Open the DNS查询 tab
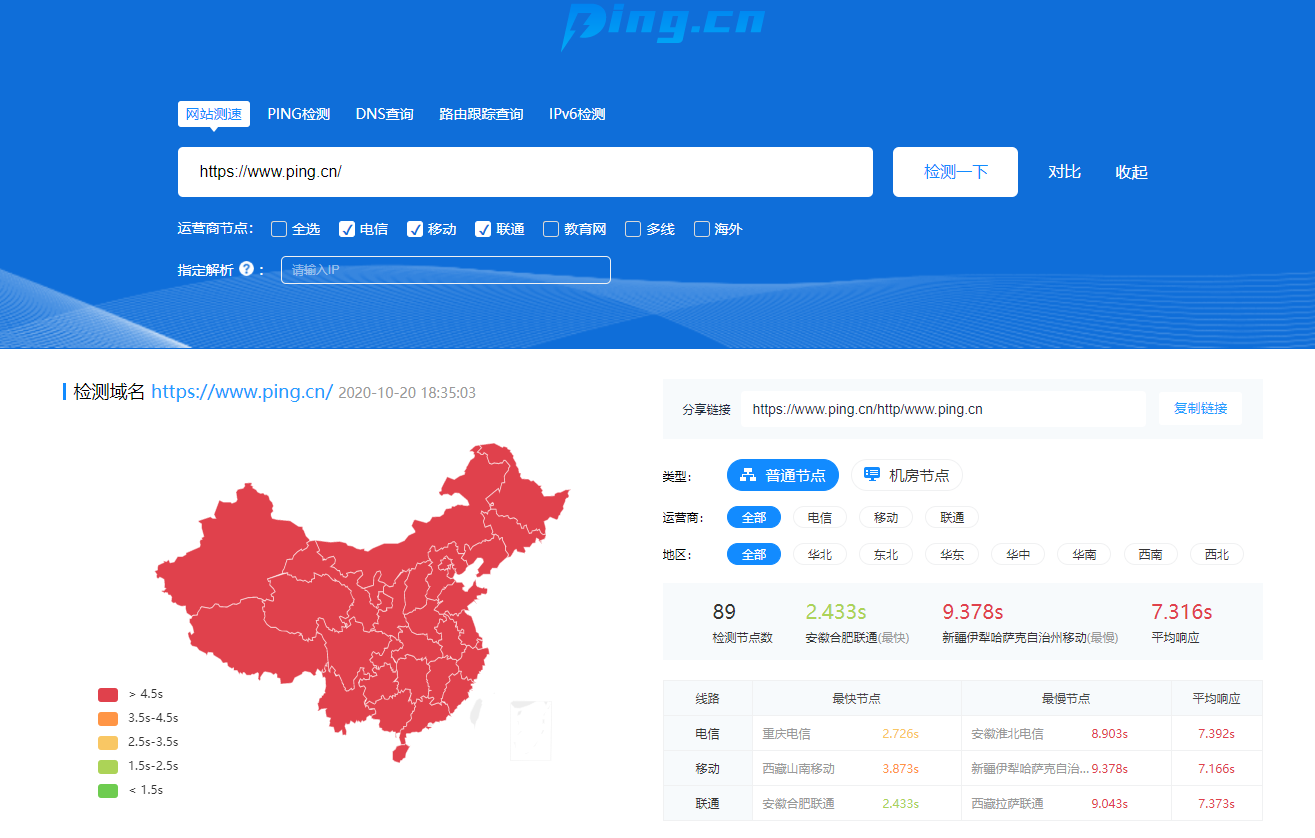The width and height of the screenshot is (1315, 838). pos(384,114)
